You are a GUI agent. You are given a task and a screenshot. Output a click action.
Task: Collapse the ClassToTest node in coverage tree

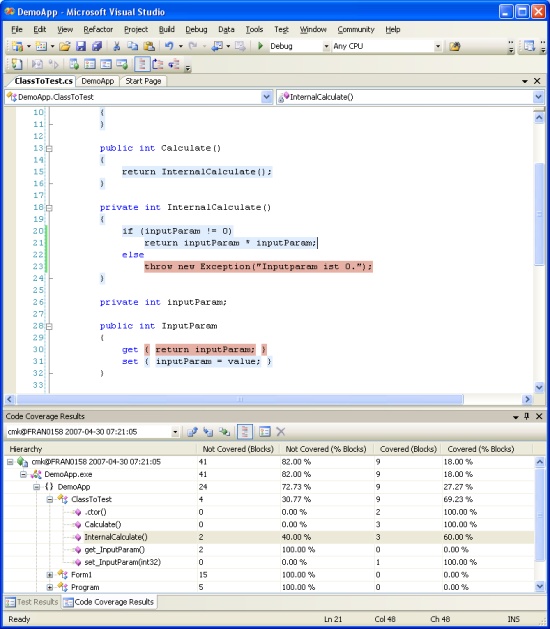49,499
